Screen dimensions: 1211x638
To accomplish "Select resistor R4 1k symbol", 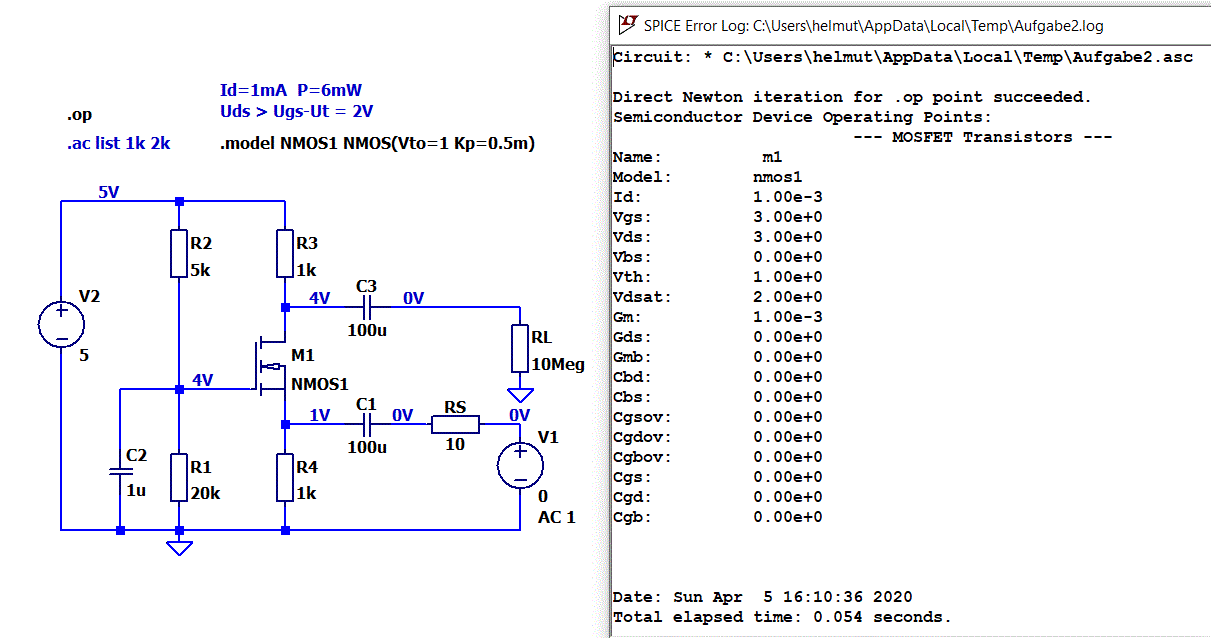I will [x=285, y=477].
